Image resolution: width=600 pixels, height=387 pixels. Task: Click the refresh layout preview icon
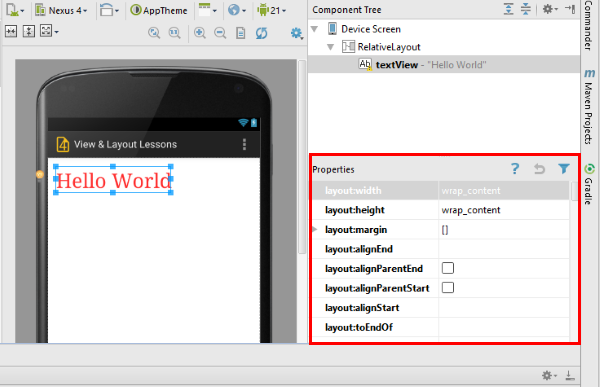click(x=261, y=33)
